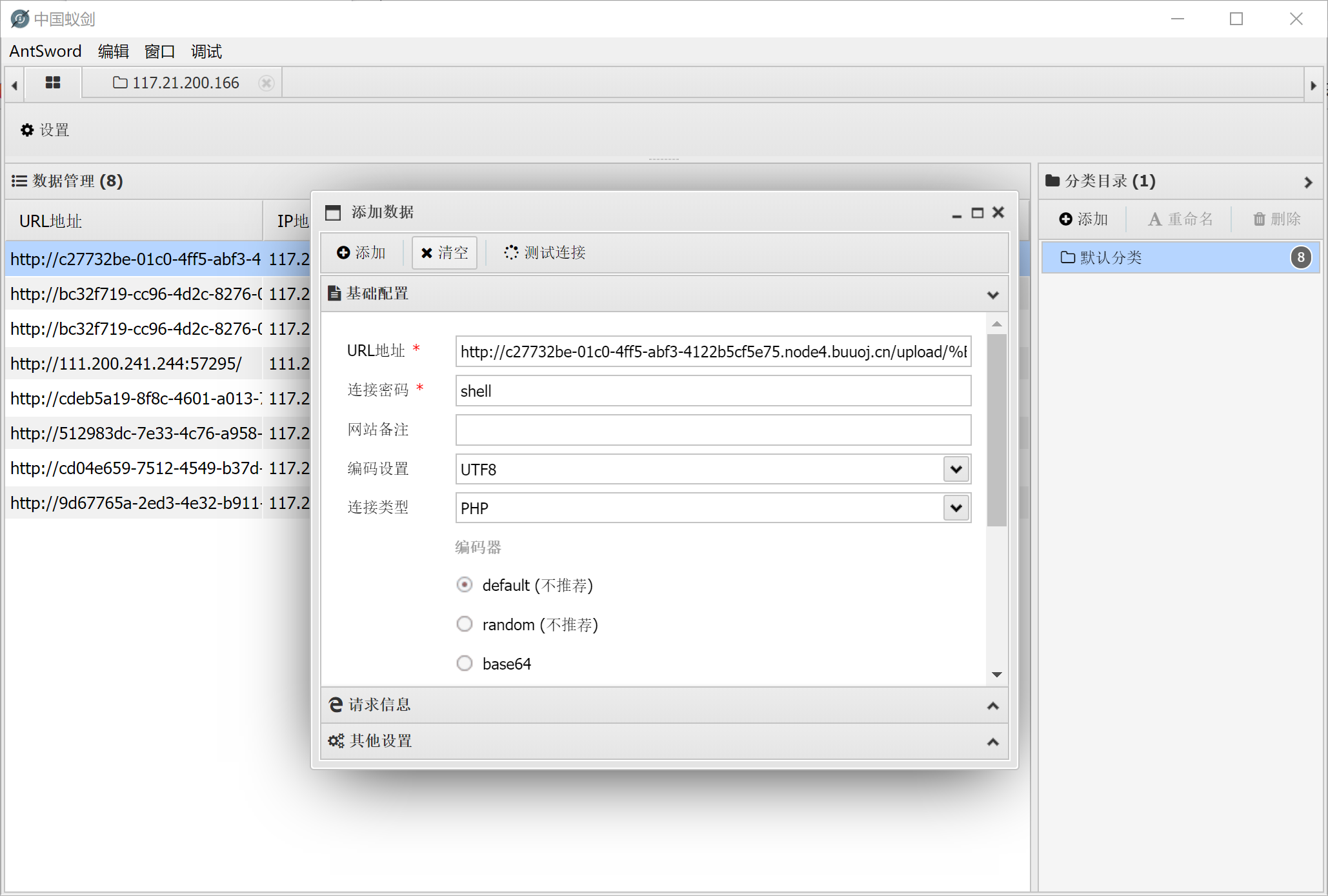The width and height of the screenshot is (1328, 896).
Task: Click the 添加 button in dialog toolbar
Action: coord(361,253)
